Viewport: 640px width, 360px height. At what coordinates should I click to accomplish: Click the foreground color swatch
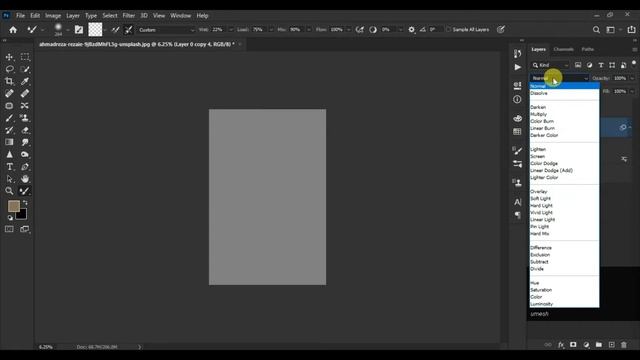(13, 206)
